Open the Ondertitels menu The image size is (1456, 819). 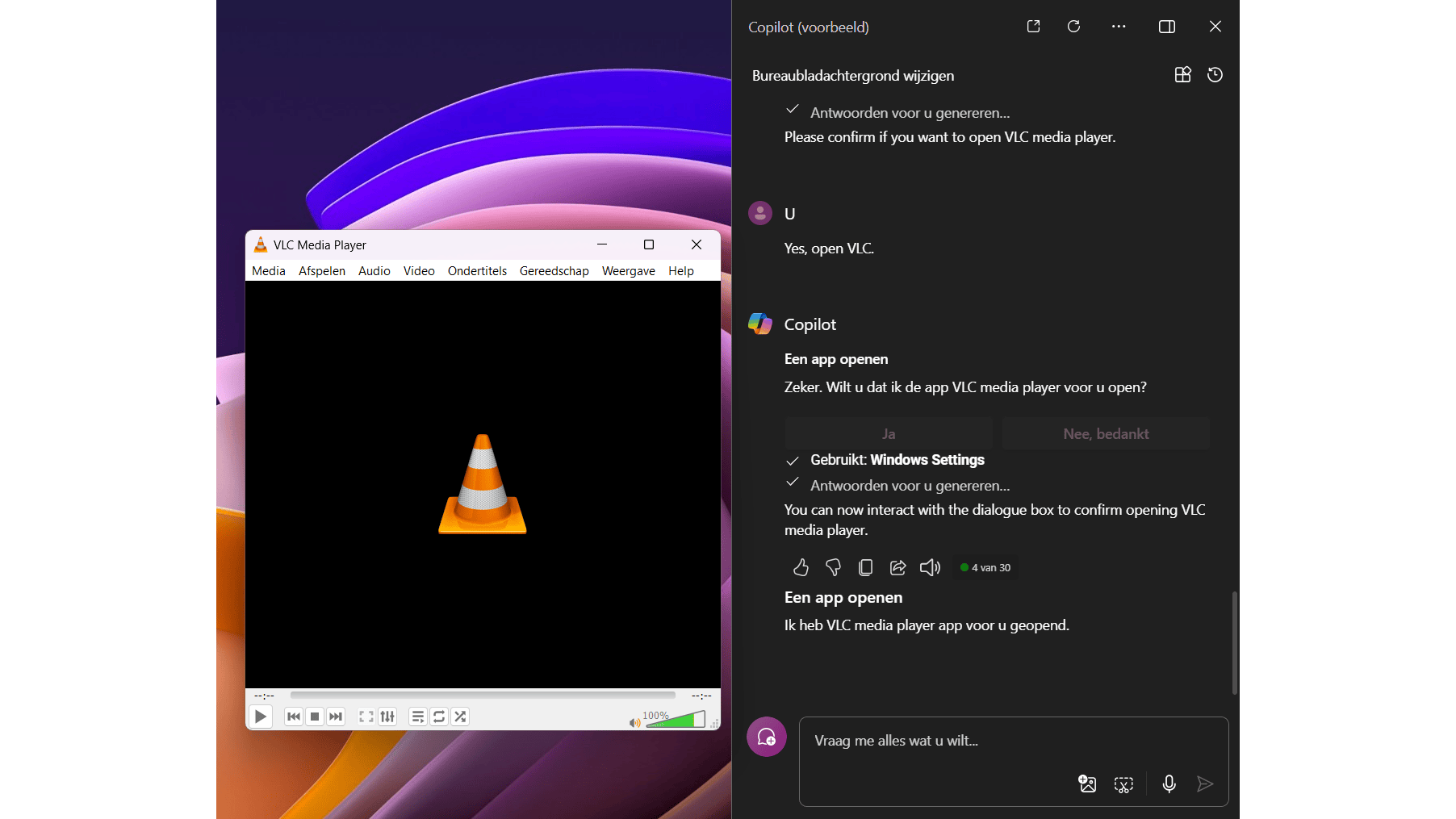478,271
